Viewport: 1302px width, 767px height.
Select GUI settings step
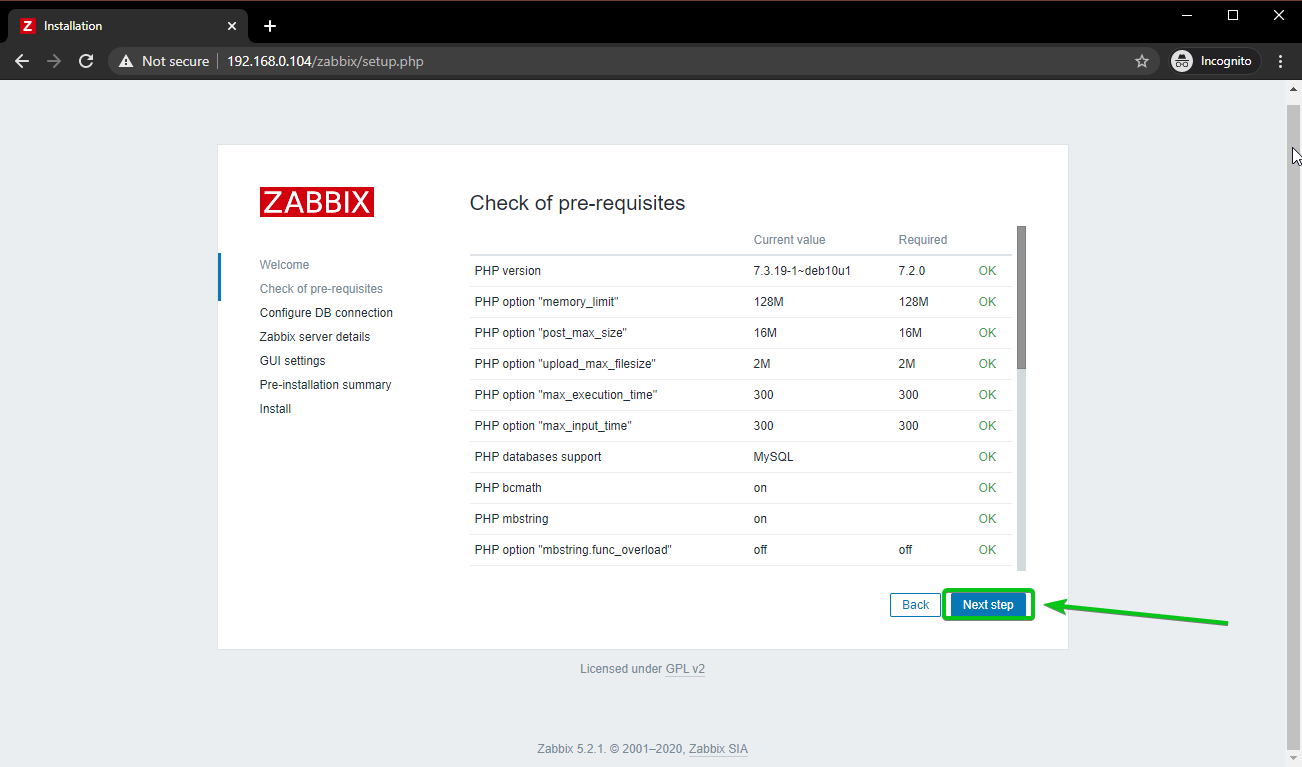pyautogui.click(x=293, y=361)
